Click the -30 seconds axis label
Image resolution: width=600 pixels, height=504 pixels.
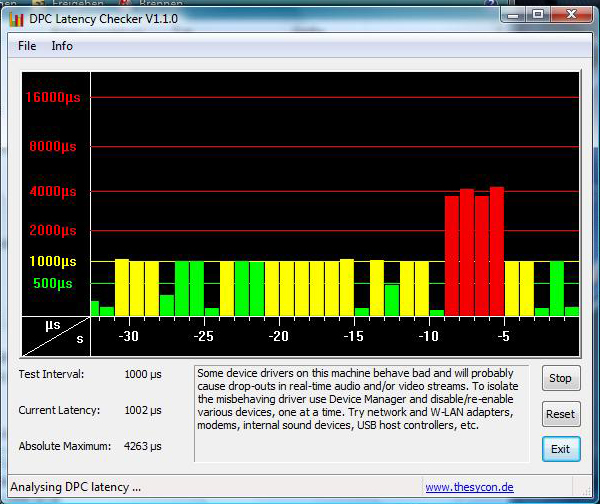(x=129, y=336)
